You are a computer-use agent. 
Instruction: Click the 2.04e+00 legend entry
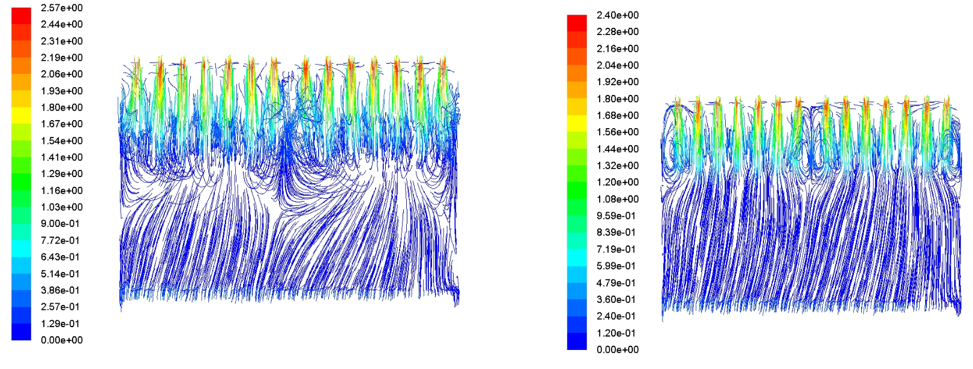point(617,65)
